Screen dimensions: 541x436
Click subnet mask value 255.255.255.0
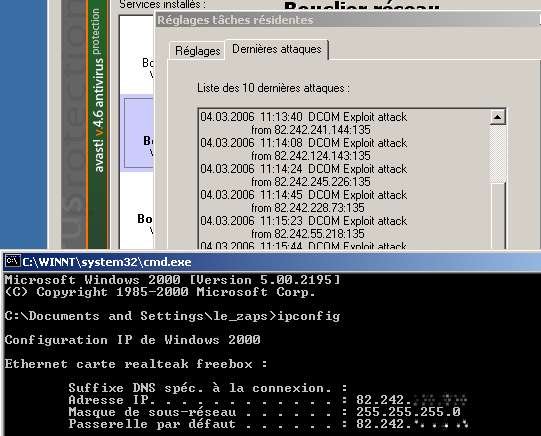pyautogui.click(x=408, y=412)
